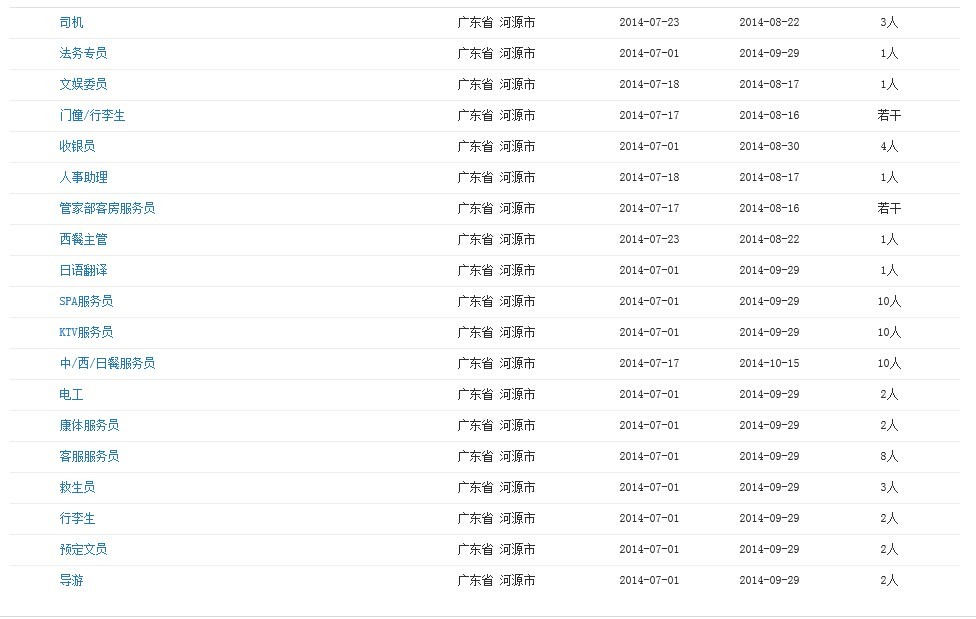Open the 电工 job link
976x619 pixels.
tap(71, 395)
